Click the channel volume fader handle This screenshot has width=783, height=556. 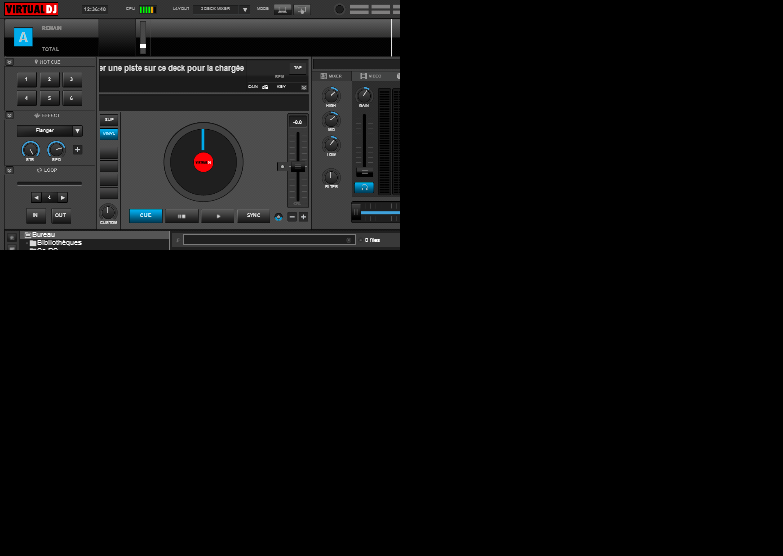pyautogui.click(x=364, y=172)
